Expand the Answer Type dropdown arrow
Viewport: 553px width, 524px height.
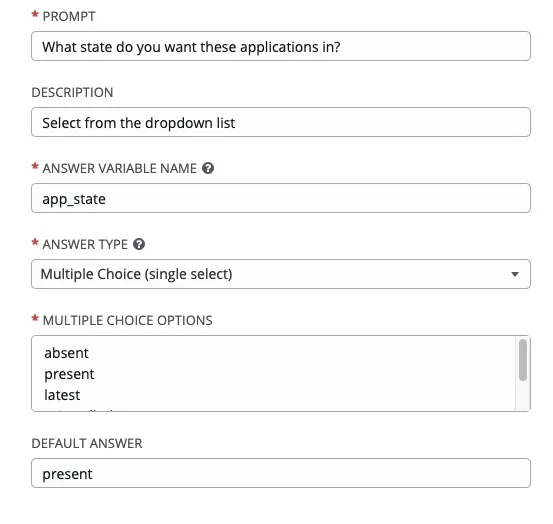(x=515, y=274)
